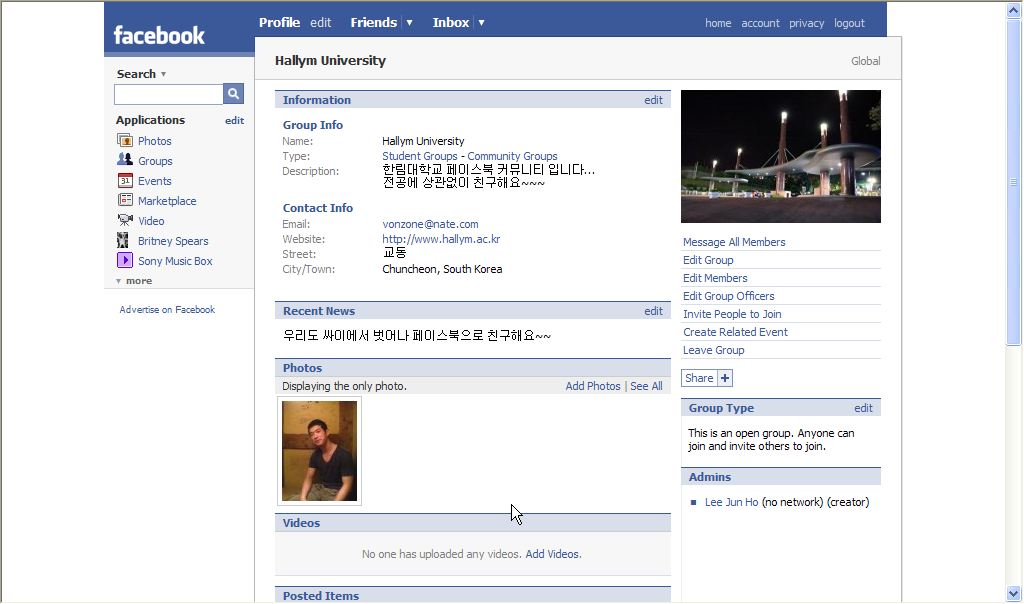Open Student Groups type link
Viewport: 1024px width, 604px height.
(x=420, y=156)
